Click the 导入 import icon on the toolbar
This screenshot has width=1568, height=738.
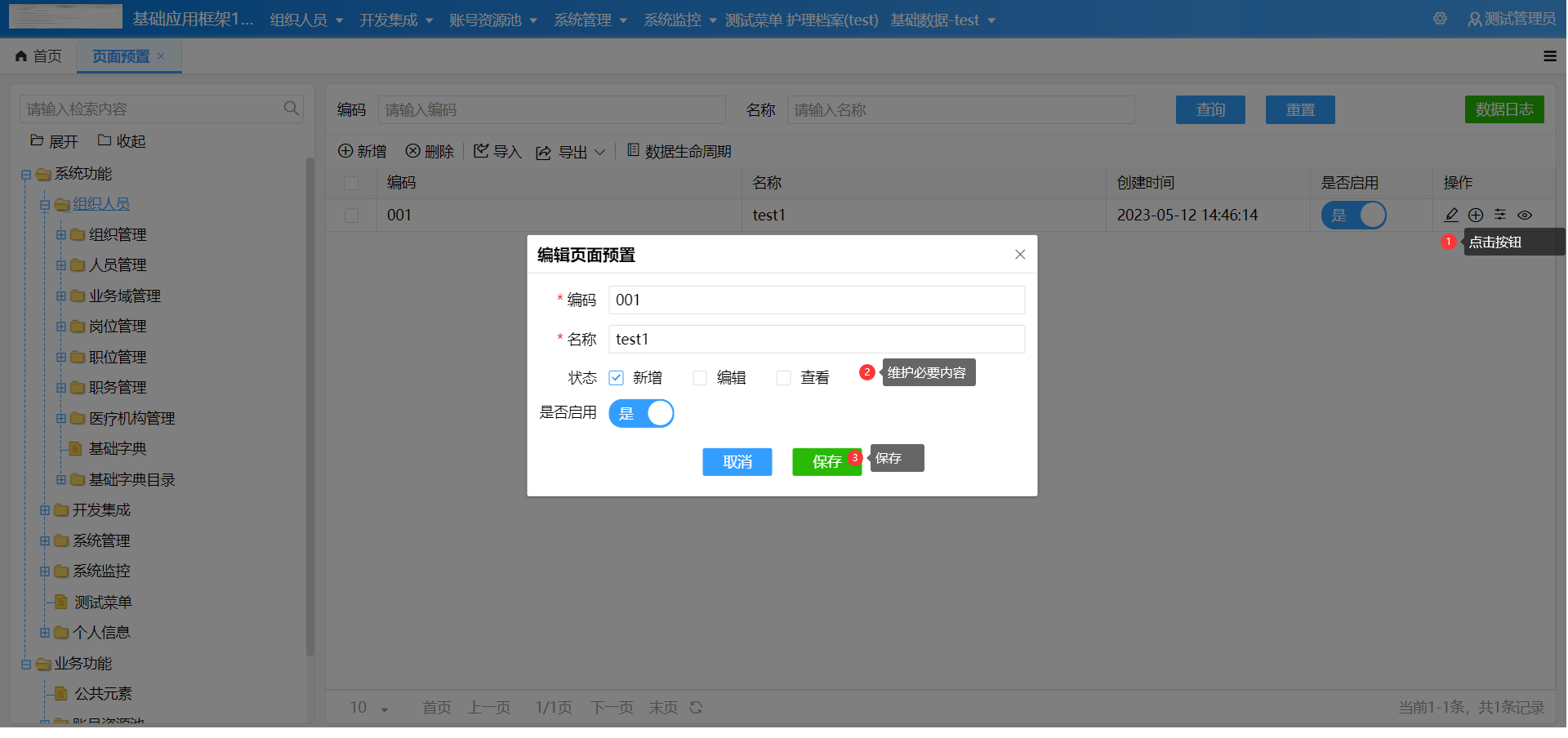click(x=497, y=151)
